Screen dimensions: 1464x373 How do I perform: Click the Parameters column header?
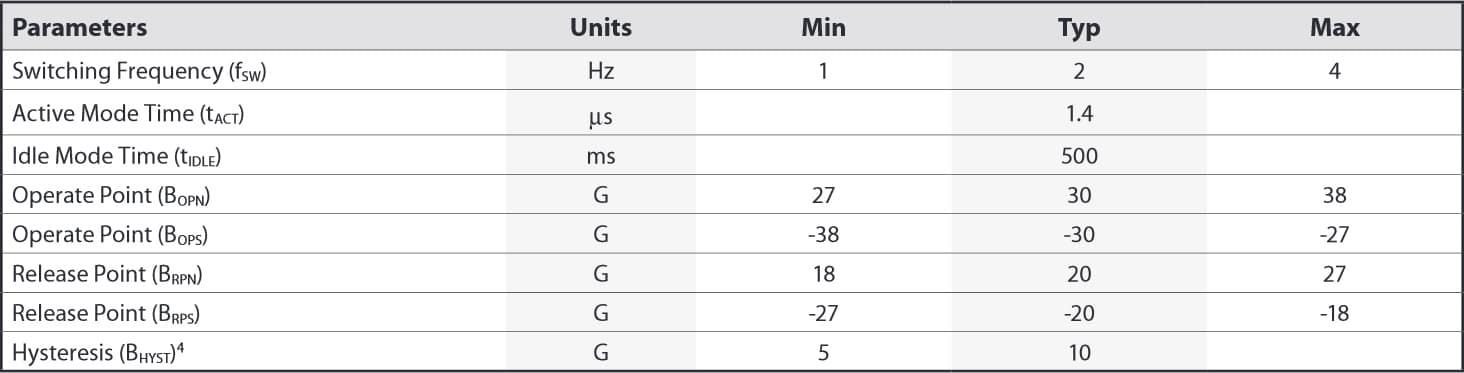79,28
